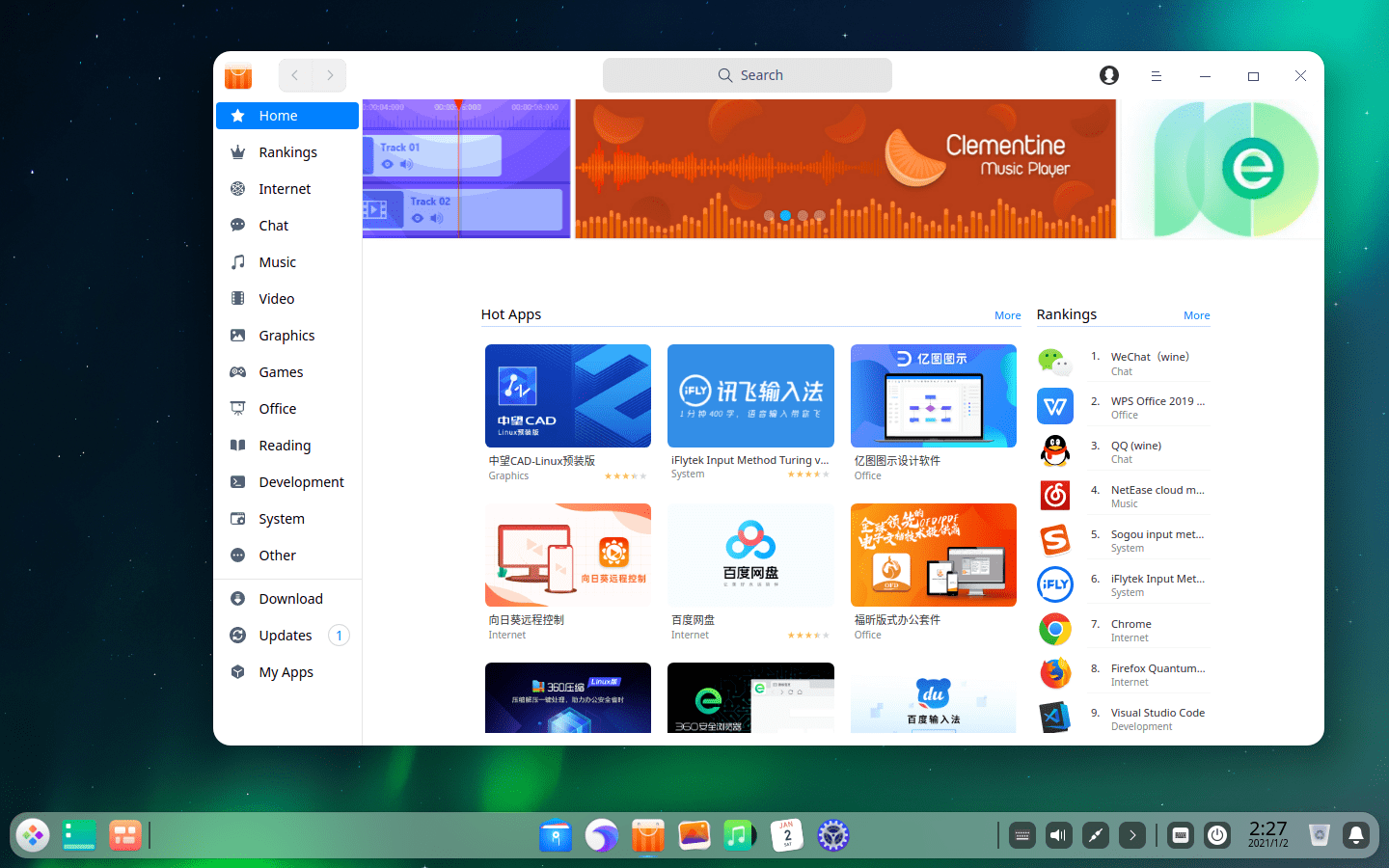Open the 亿图图示设计软件 app card
The image size is (1389, 868).
click(x=934, y=413)
